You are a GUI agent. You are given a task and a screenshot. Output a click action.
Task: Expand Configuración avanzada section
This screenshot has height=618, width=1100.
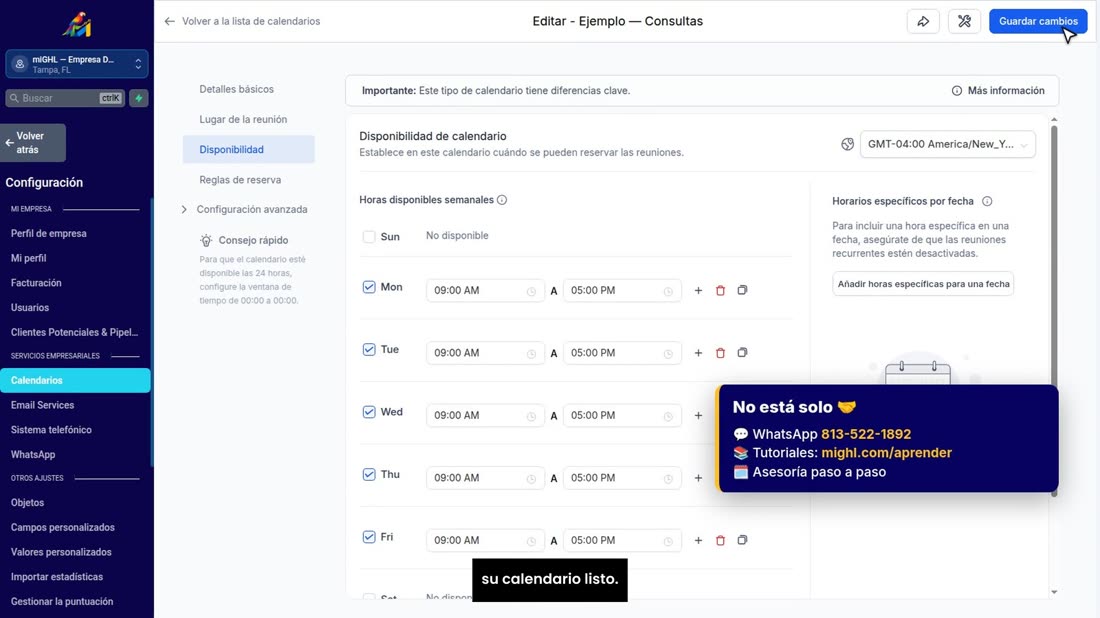(x=245, y=210)
